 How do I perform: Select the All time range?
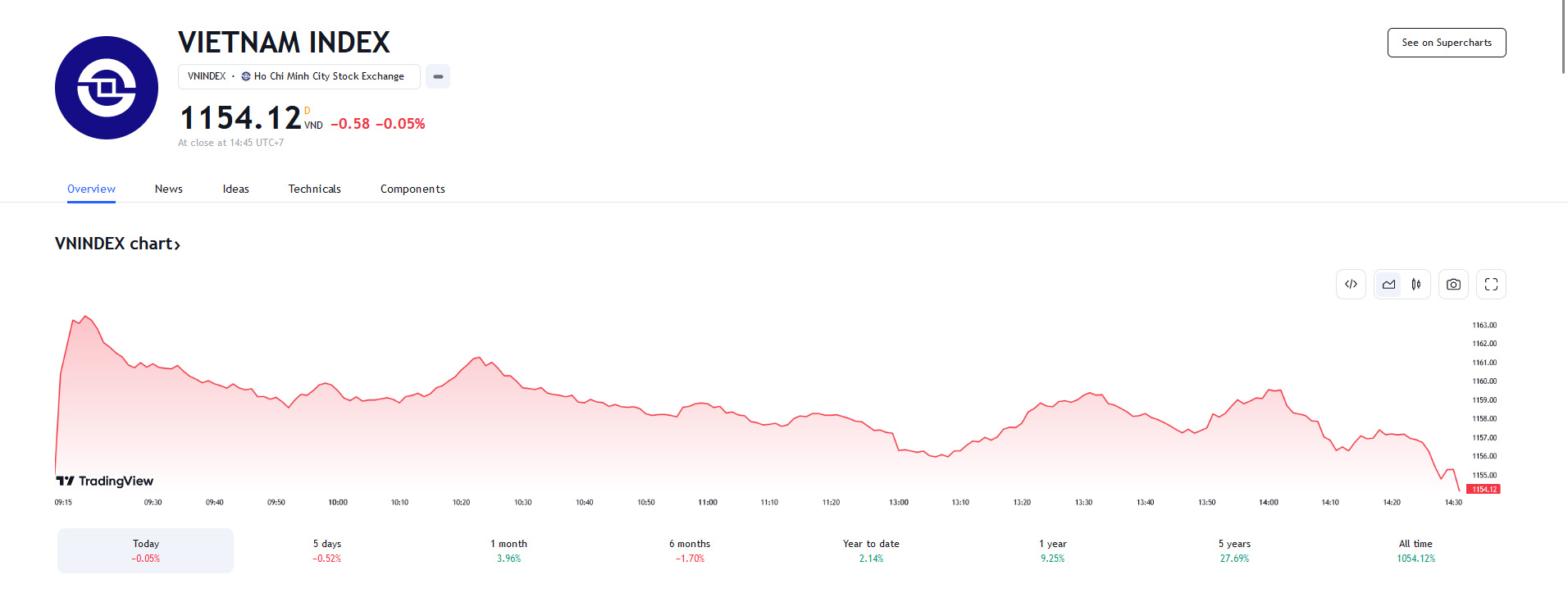click(1415, 550)
